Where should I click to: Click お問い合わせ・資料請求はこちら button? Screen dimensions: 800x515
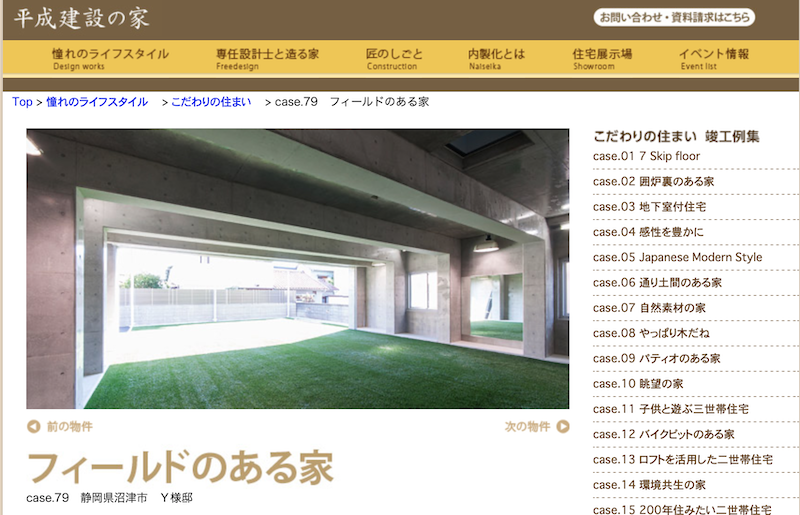tap(674, 17)
